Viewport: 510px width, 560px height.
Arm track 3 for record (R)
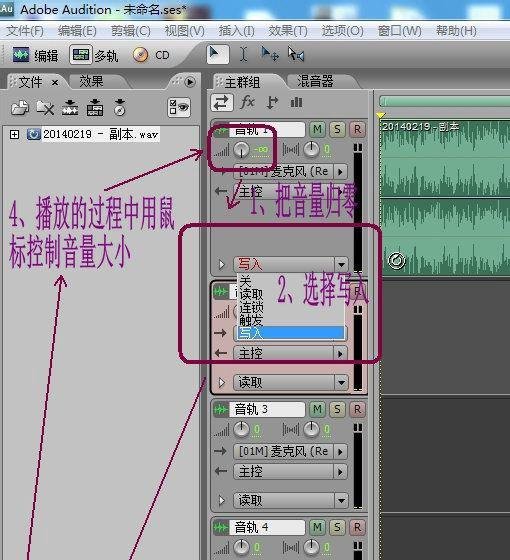pyautogui.click(x=357, y=409)
